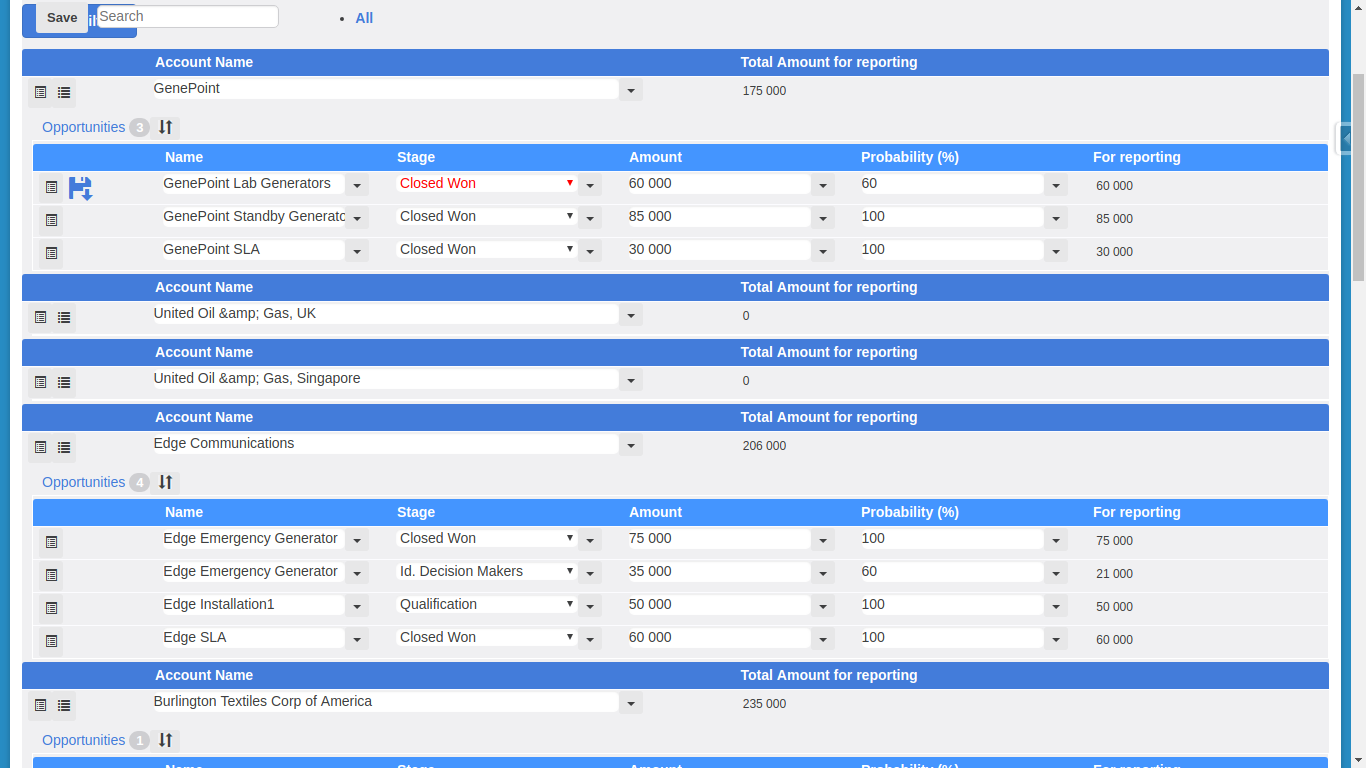Open record icon for GenePoint SLA row
1366x768 pixels.
click(x=52, y=253)
